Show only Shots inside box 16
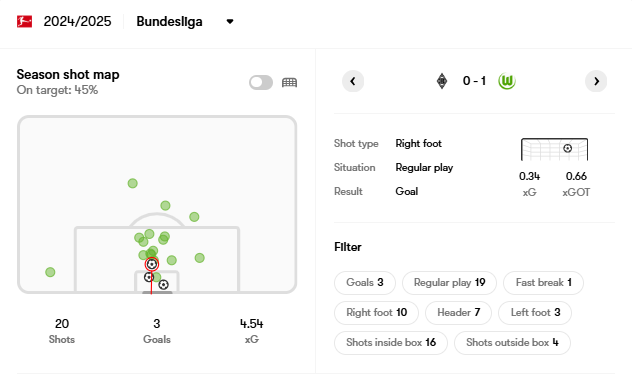This screenshot has width=632, height=384. pyautogui.click(x=391, y=343)
